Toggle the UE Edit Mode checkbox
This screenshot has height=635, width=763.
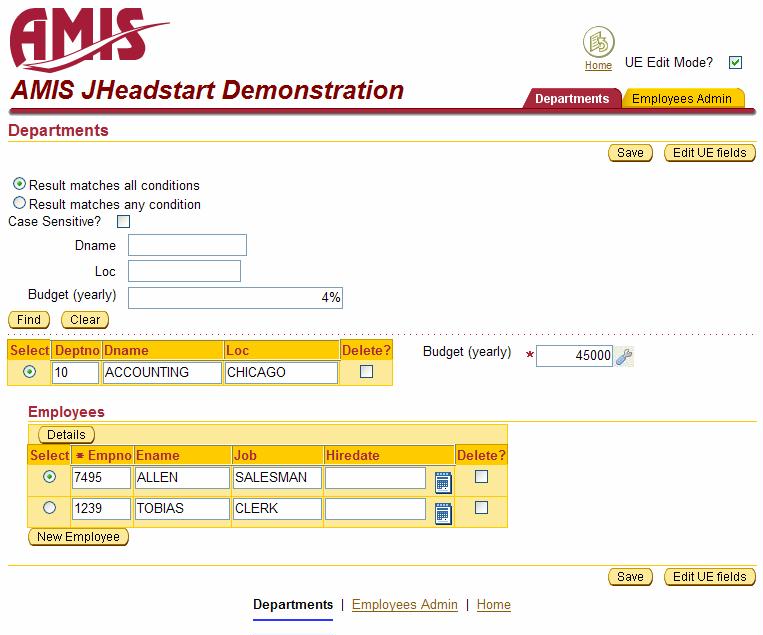735,63
